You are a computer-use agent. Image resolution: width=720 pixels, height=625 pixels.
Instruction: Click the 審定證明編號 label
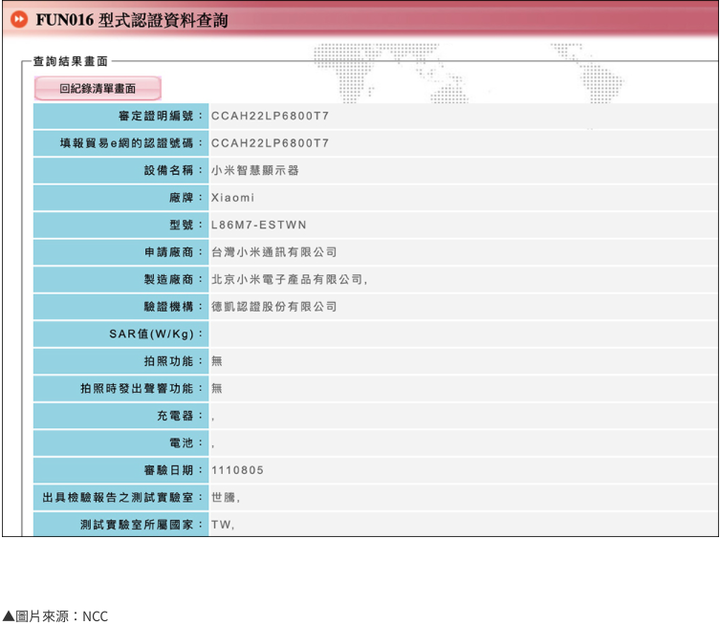tap(160, 116)
